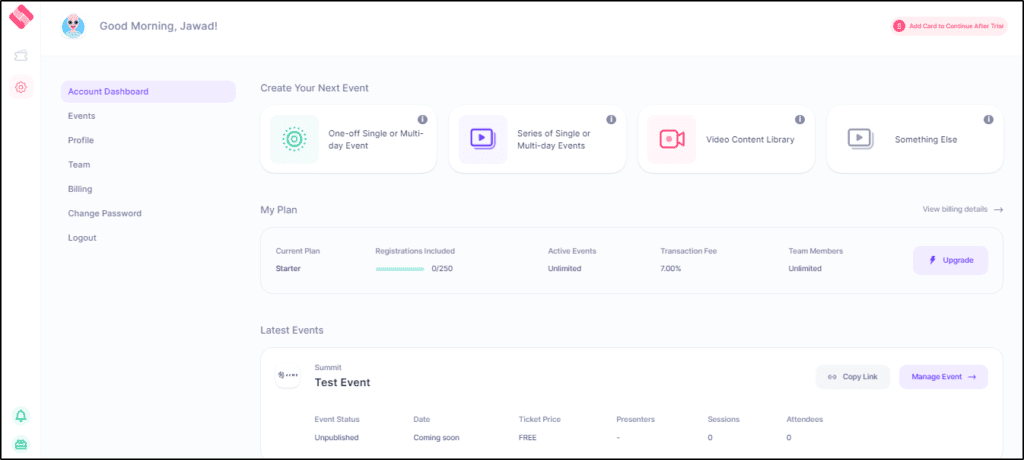Open Profile in side menu
The image size is (1024, 460).
point(81,140)
